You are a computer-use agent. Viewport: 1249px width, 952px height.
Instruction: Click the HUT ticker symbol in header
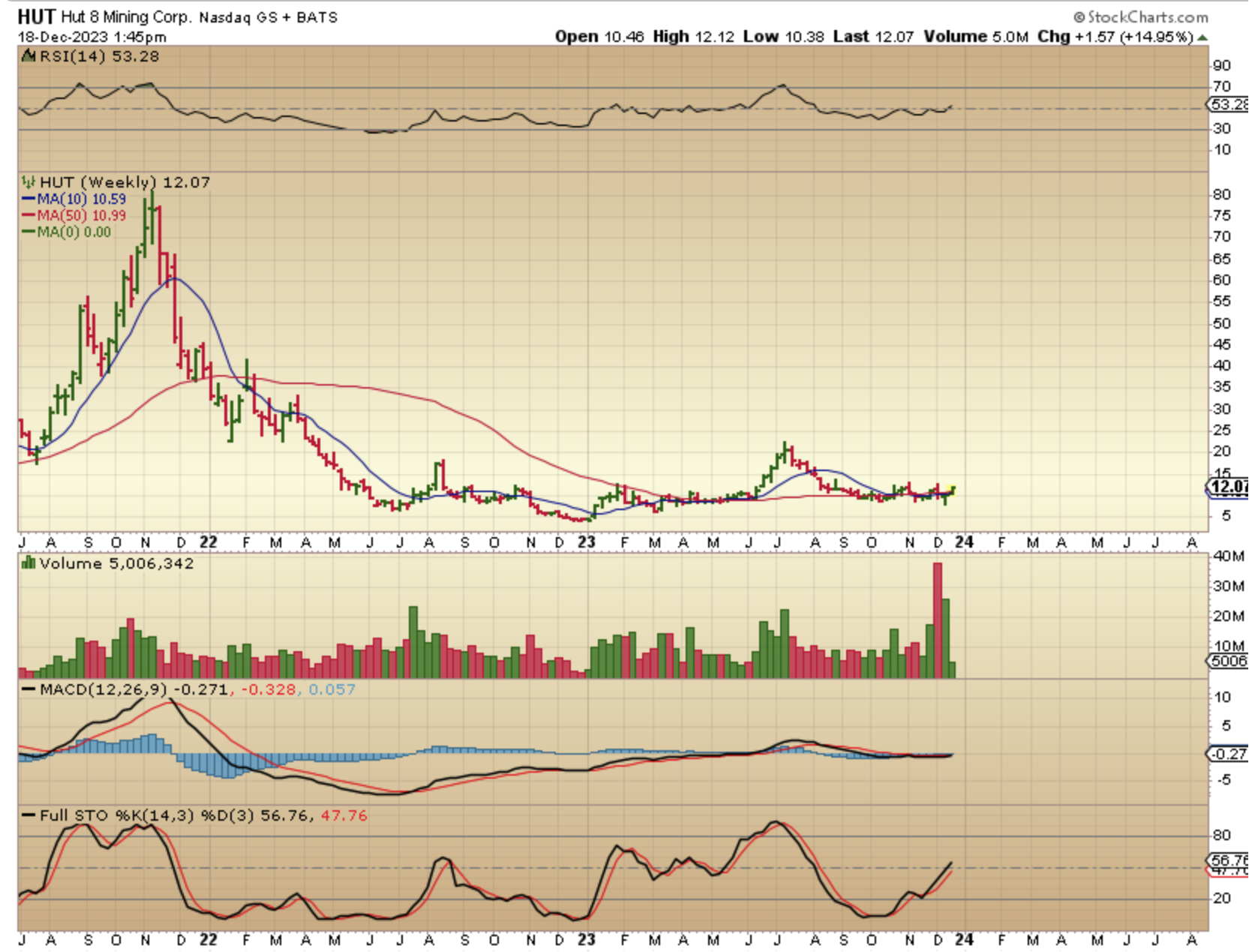coord(36,17)
